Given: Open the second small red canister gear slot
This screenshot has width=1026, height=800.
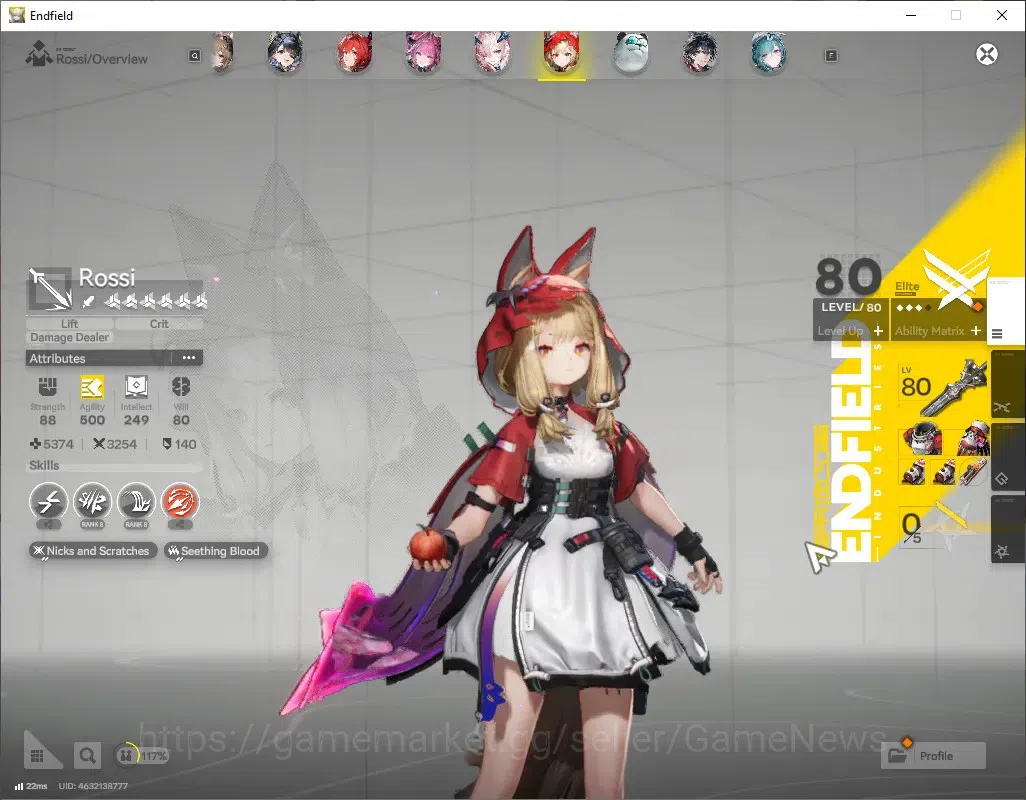Looking at the screenshot, I should (944, 472).
